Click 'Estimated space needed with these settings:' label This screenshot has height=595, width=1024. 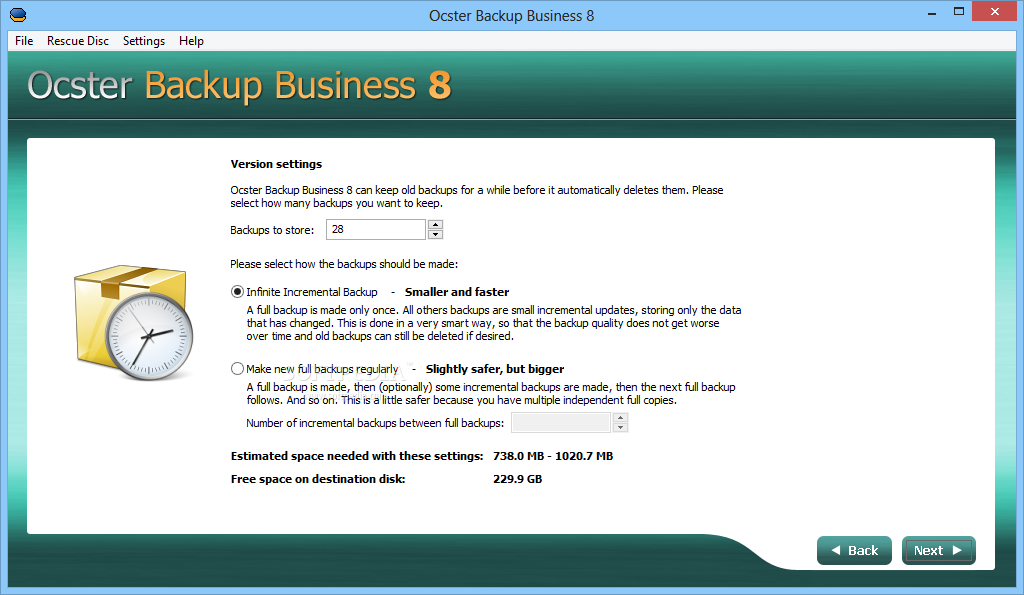point(357,456)
